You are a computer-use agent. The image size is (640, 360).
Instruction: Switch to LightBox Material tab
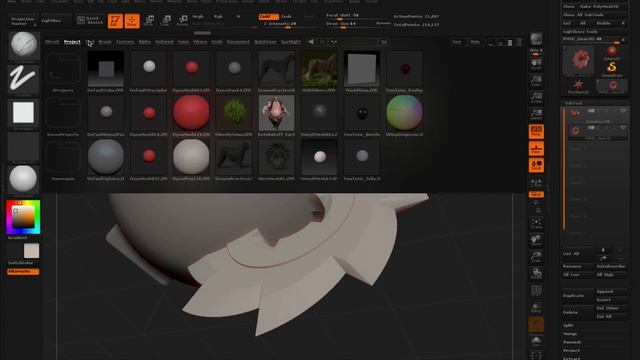164,42
